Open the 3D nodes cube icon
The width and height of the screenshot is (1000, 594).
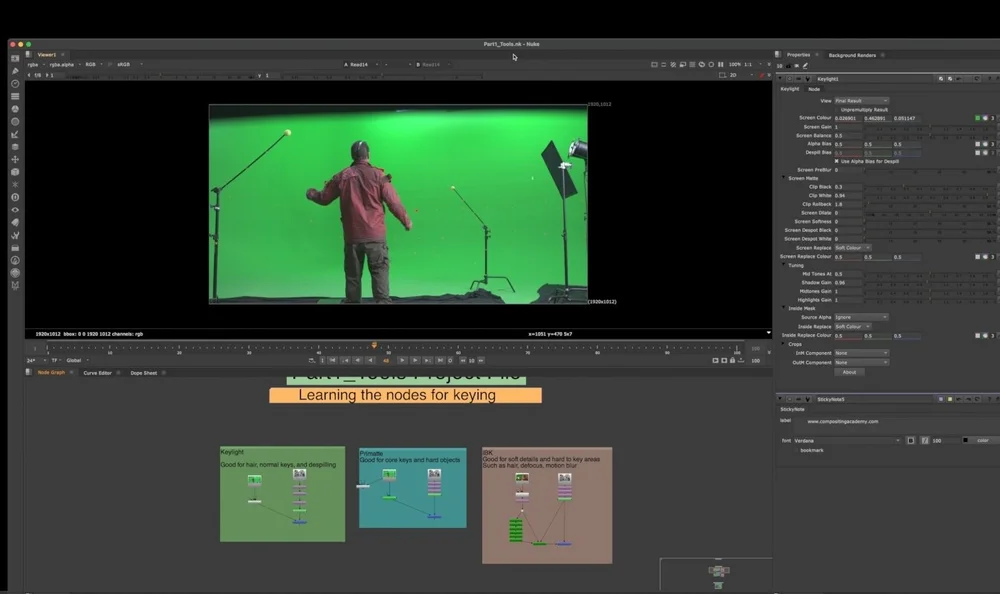click(x=15, y=172)
